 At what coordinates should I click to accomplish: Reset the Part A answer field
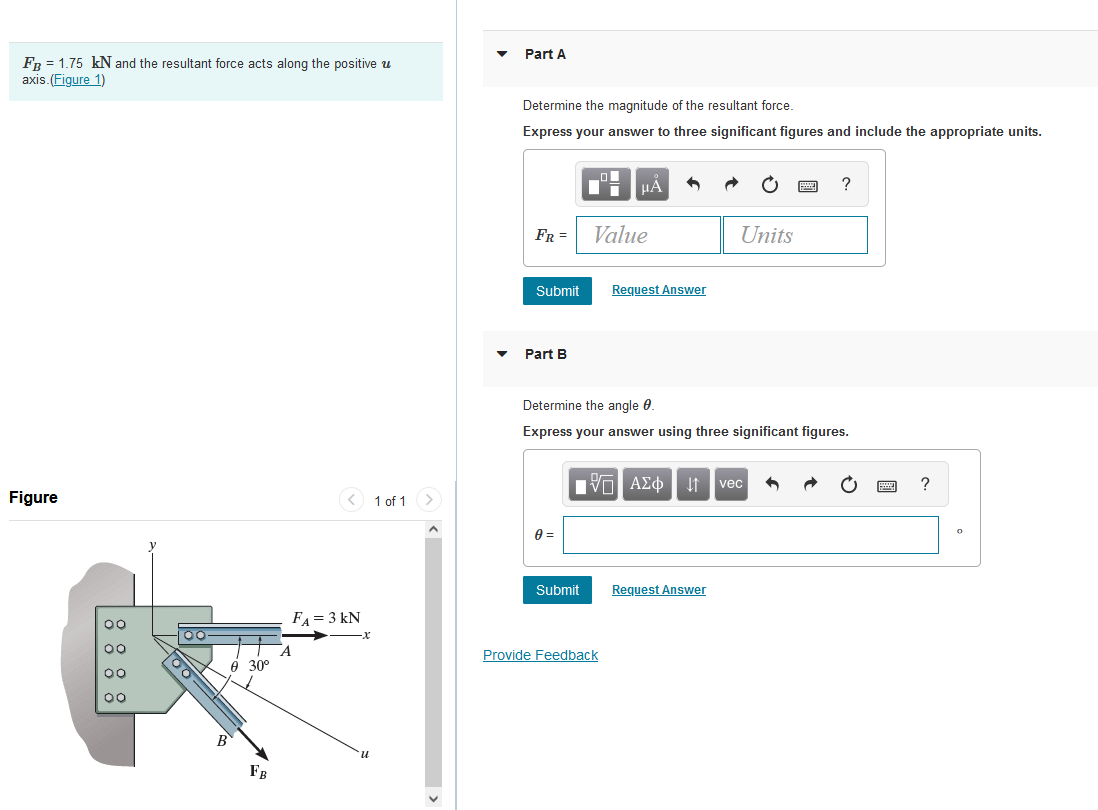[x=769, y=184]
